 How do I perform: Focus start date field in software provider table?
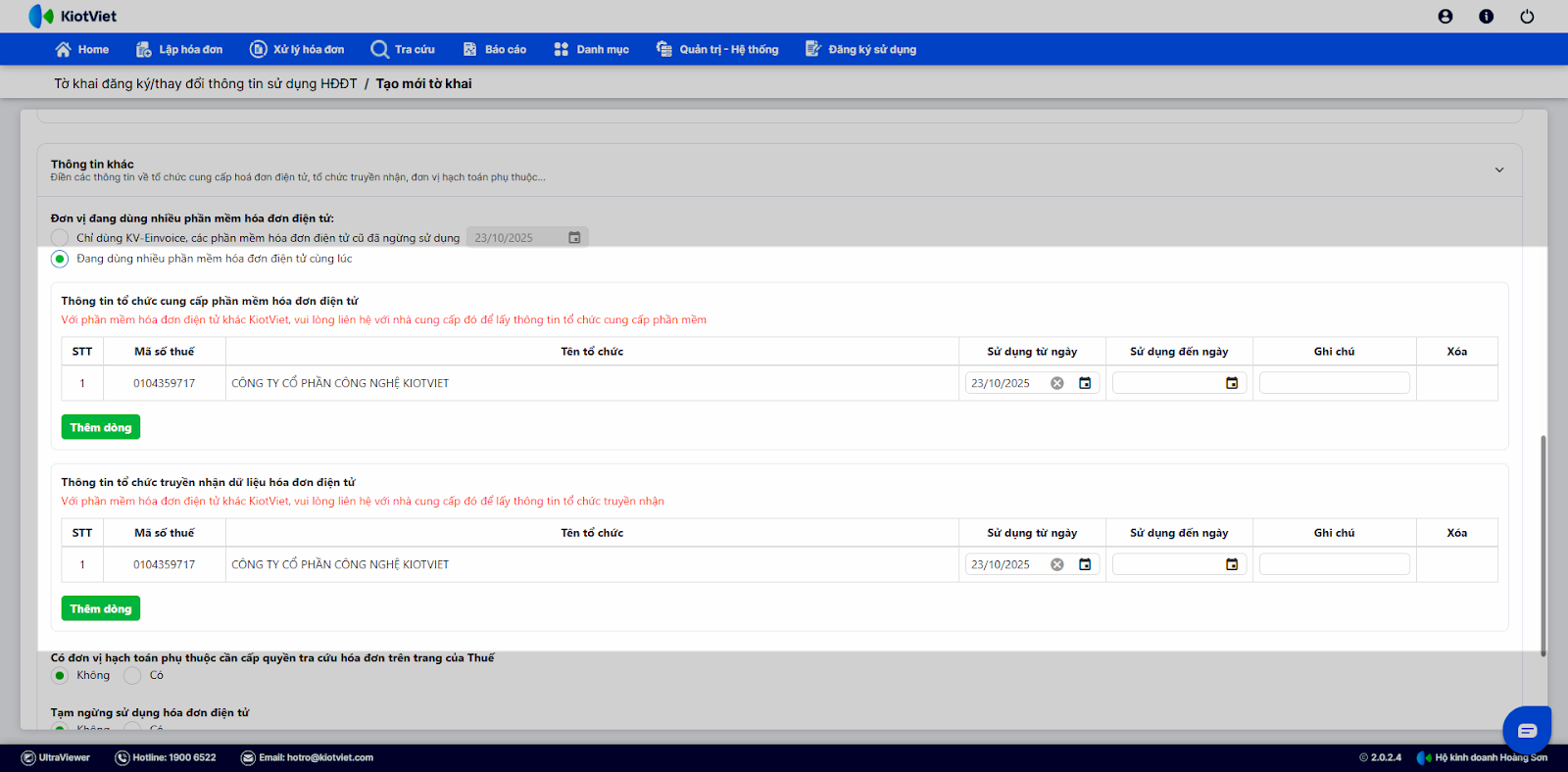click(1032, 383)
